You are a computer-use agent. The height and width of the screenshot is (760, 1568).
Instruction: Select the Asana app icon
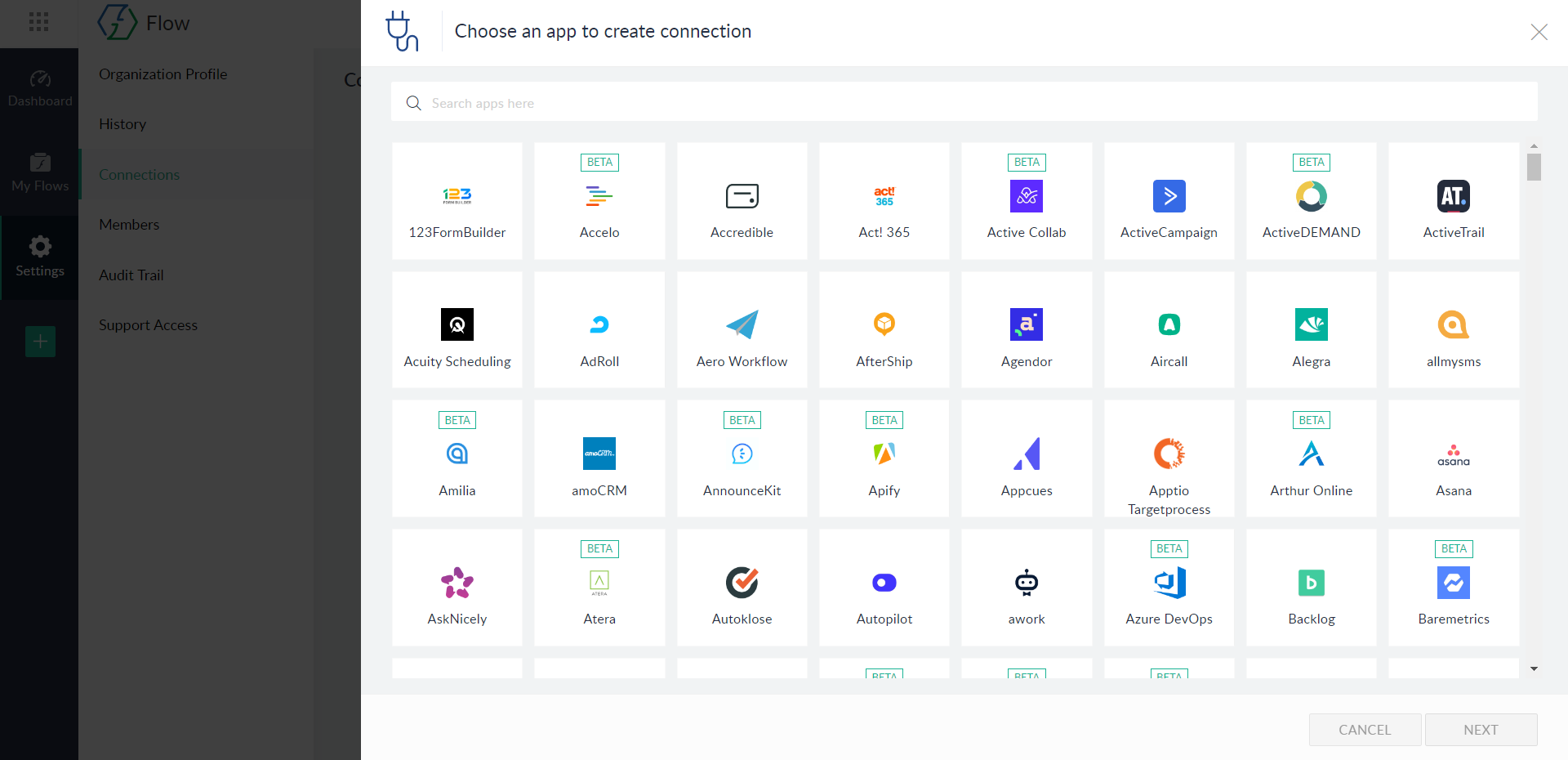click(x=1454, y=455)
